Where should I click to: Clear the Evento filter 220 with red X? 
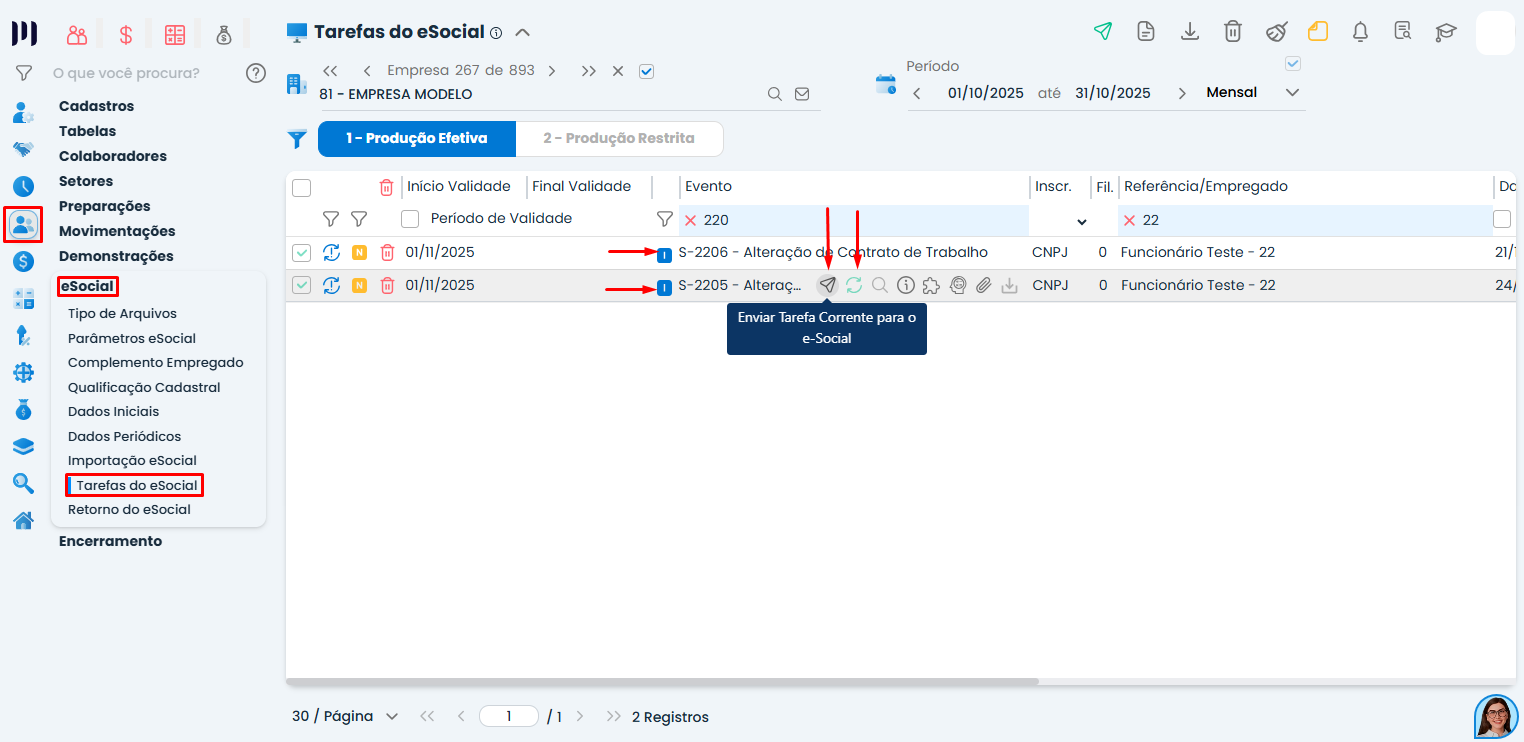pos(690,220)
